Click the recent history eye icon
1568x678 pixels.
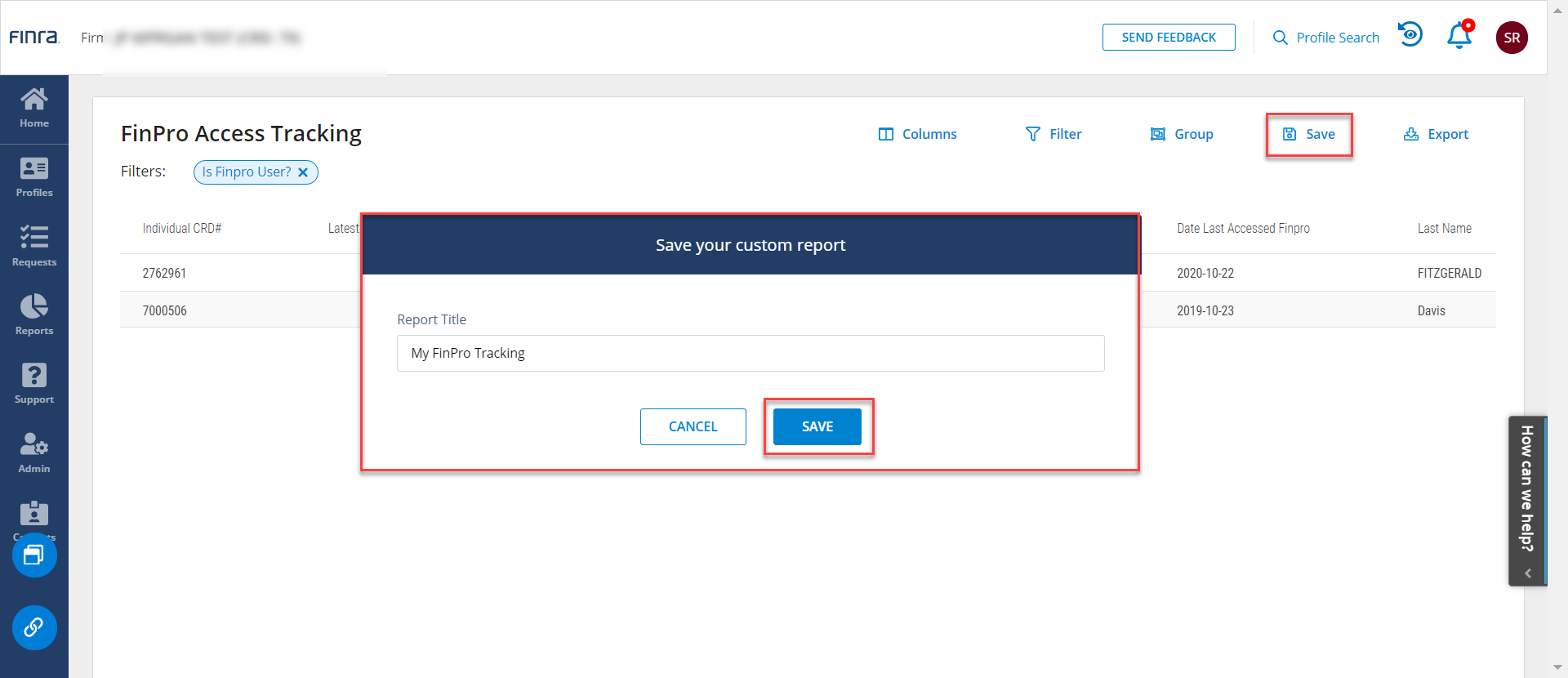(x=1410, y=35)
